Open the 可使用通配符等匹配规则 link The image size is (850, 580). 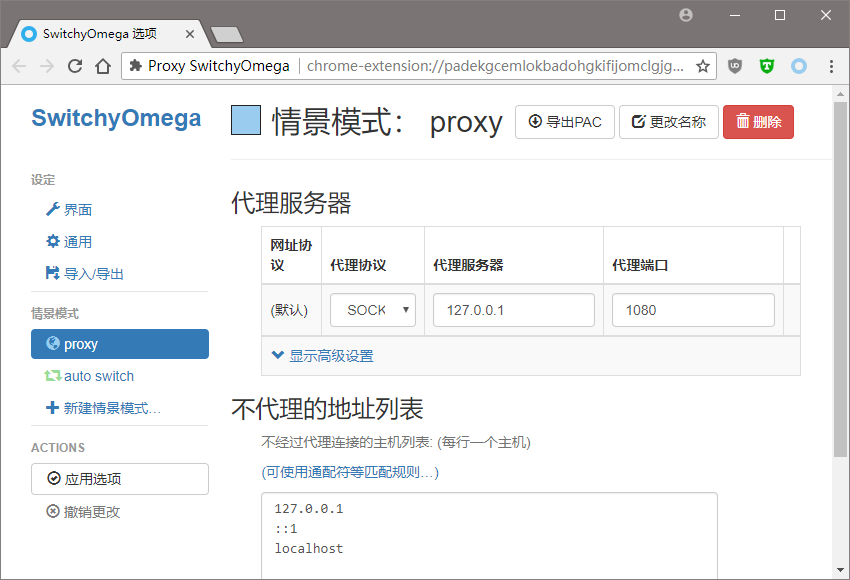tap(350, 472)
